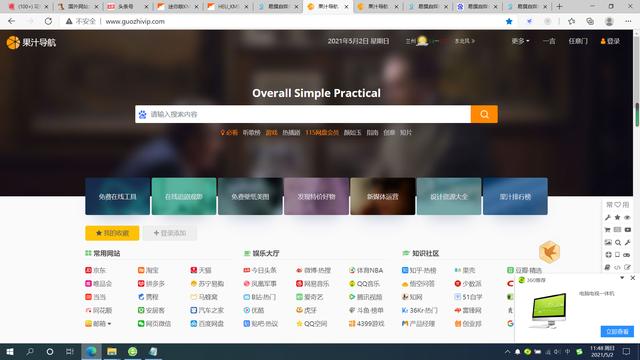Open 在线追剧观影 category card
Screen dimensions: 640x360
point(184,196)
